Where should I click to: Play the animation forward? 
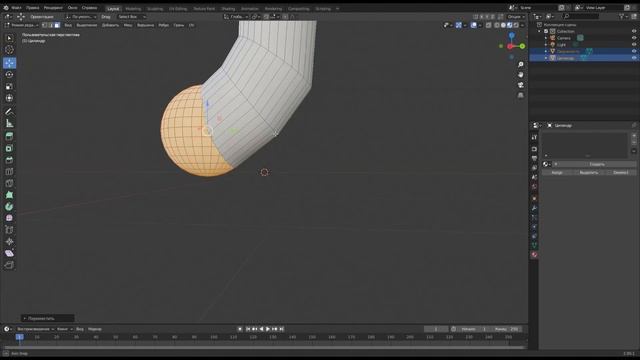pyautogui.click(x=268, y=329)
